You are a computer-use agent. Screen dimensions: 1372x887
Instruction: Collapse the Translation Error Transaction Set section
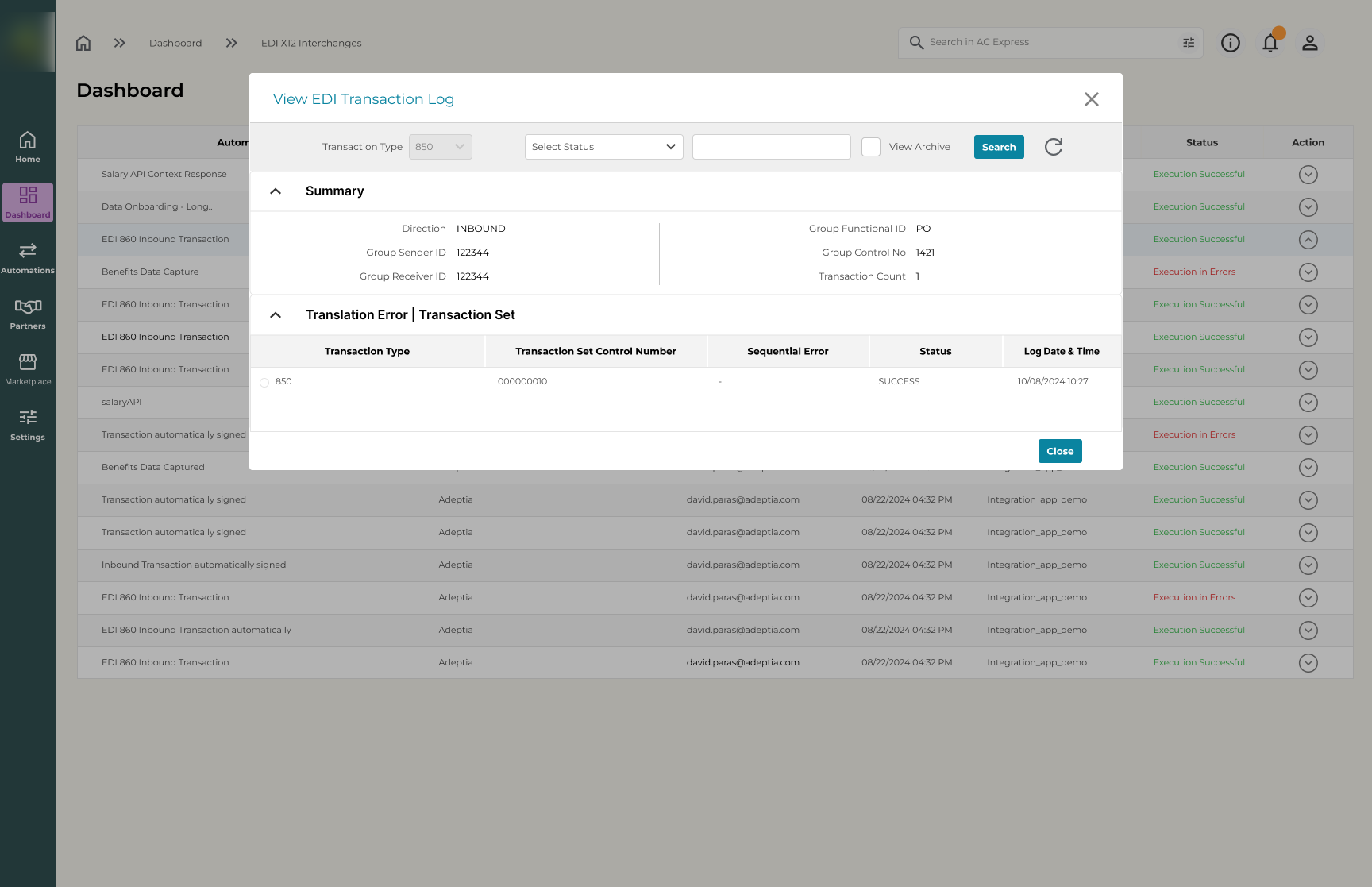pyautogui.click(x=276, y=315)
